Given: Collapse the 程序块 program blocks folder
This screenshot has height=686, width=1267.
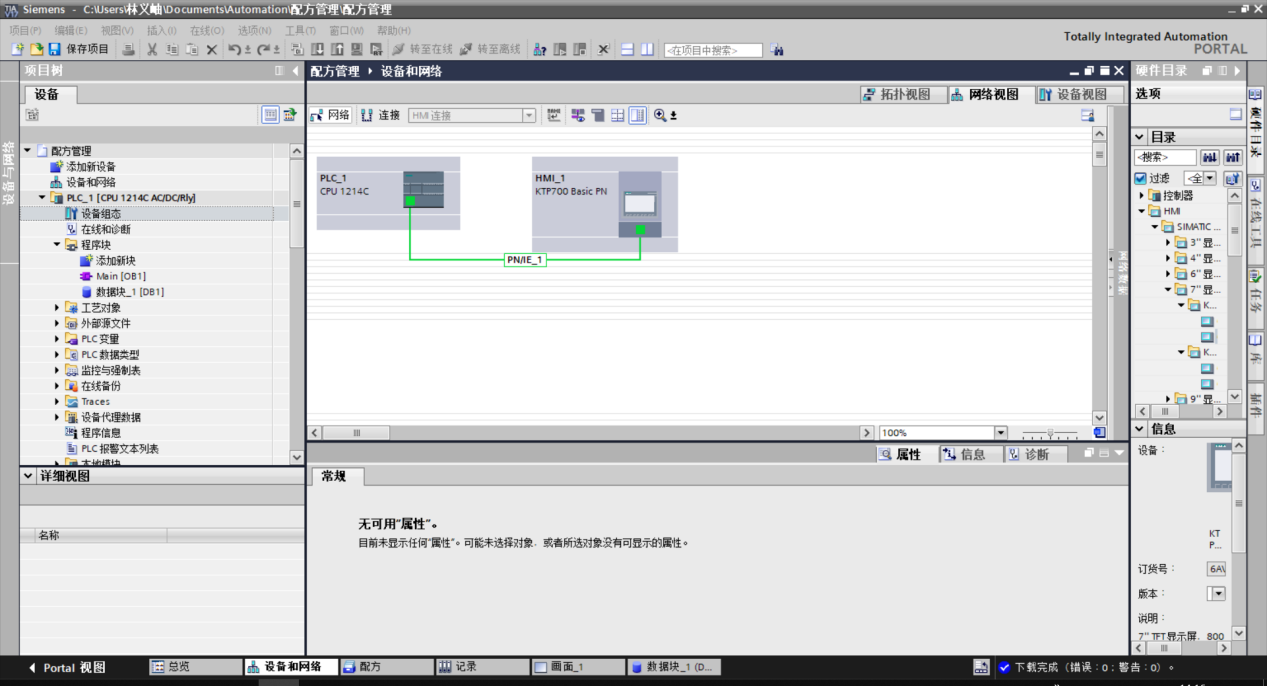Looking at the screenshot, I should [x=57, y=244].
